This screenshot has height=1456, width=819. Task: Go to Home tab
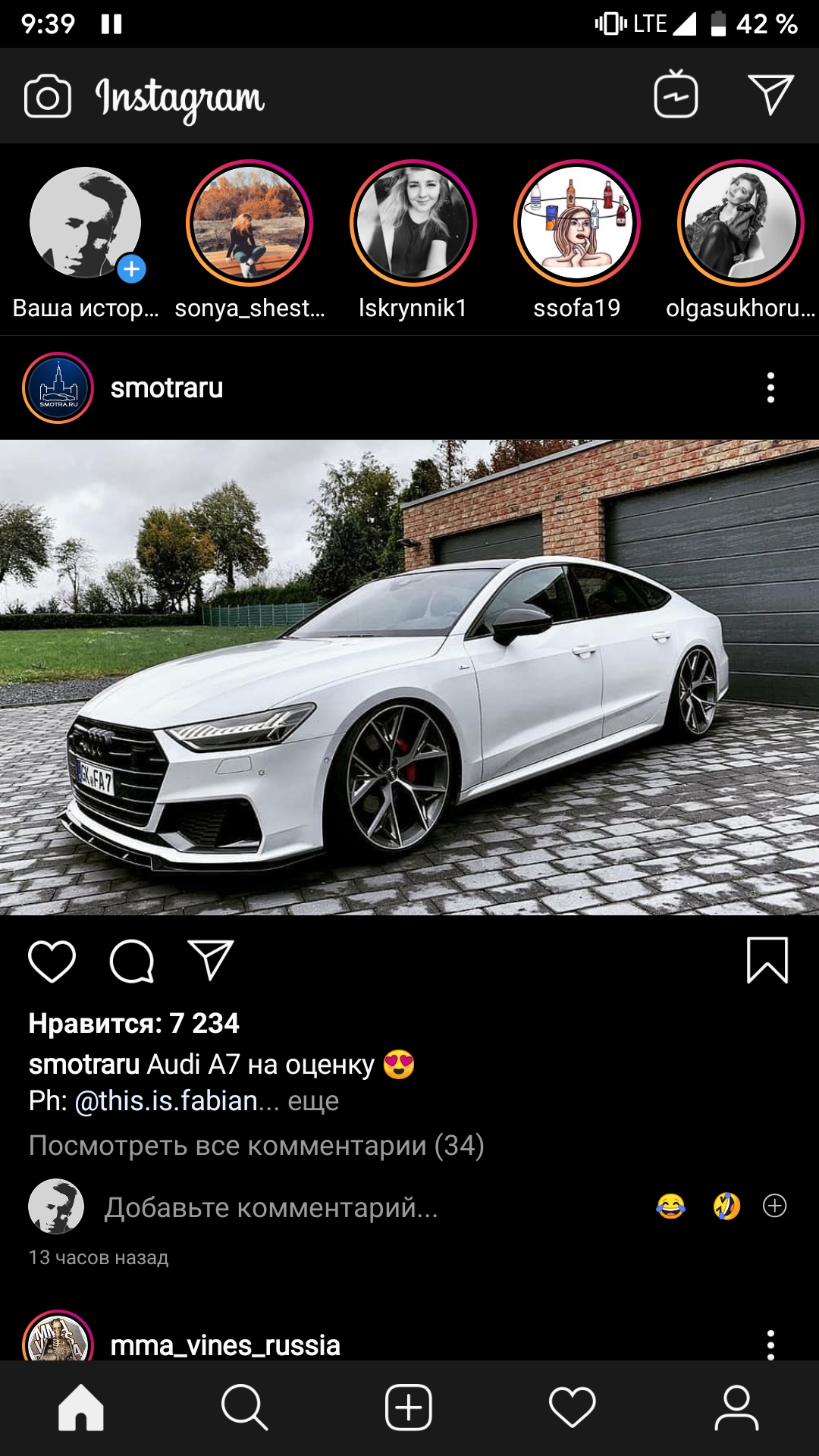(x=81, y=1407)
